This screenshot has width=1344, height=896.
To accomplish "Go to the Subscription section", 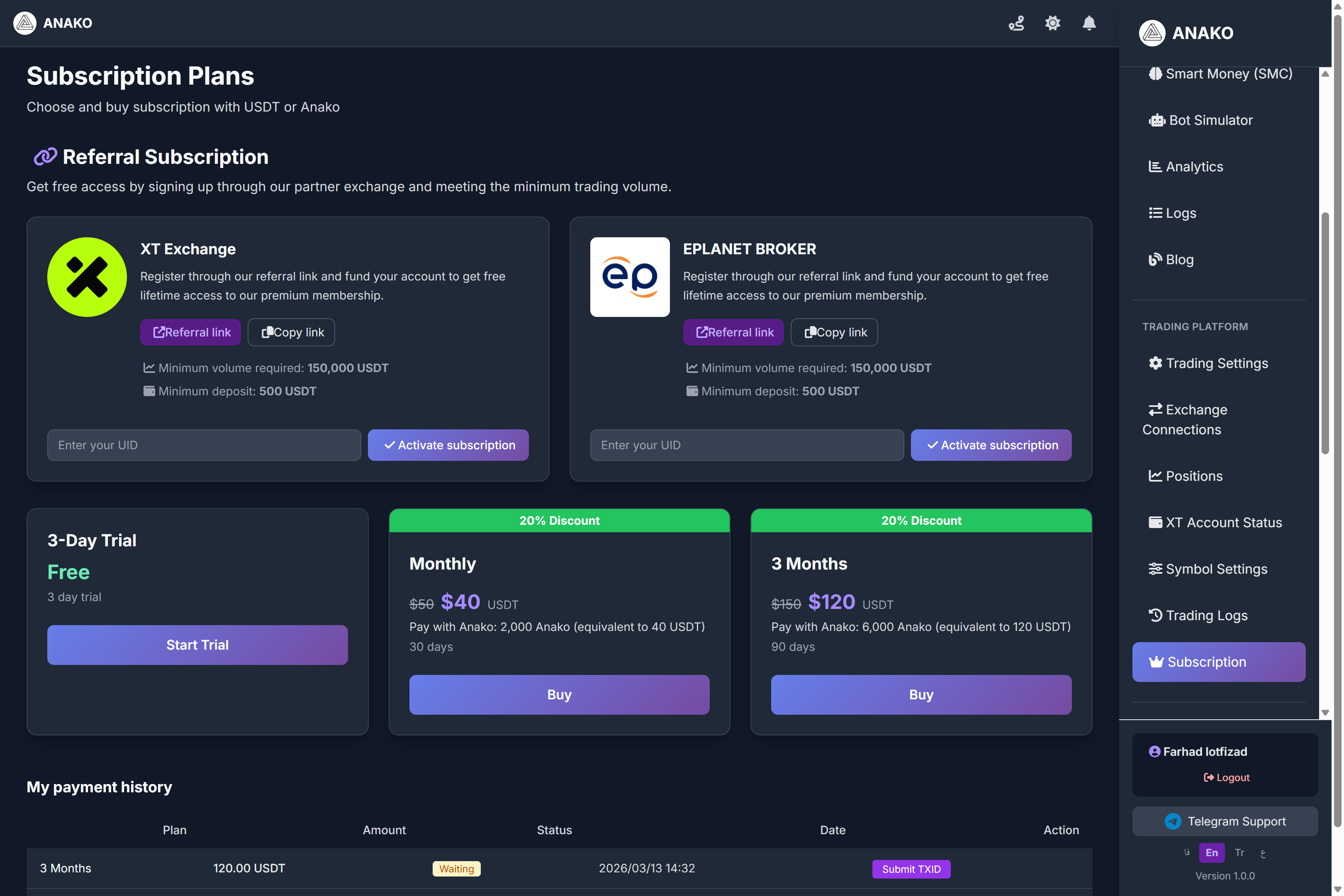I will [x=1218, y=662].
